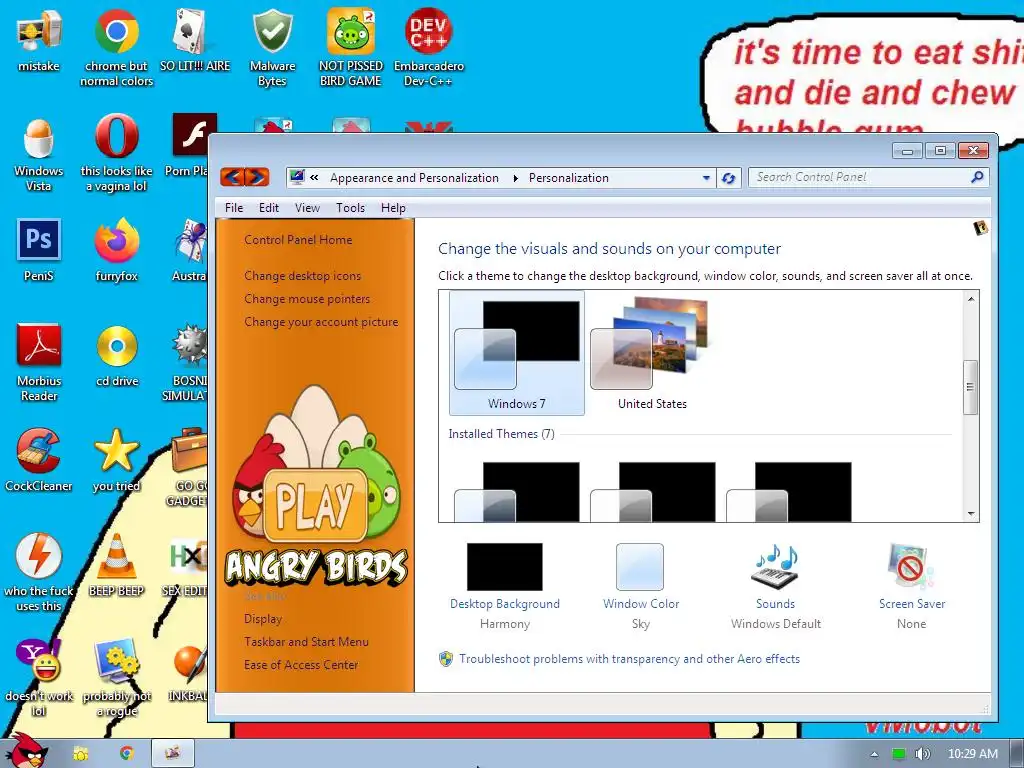Image resolution: width=1024 pixels, height=768 pixels.
Task: Click the Angry Birds Start button
Action: click(x=26, y=751)
